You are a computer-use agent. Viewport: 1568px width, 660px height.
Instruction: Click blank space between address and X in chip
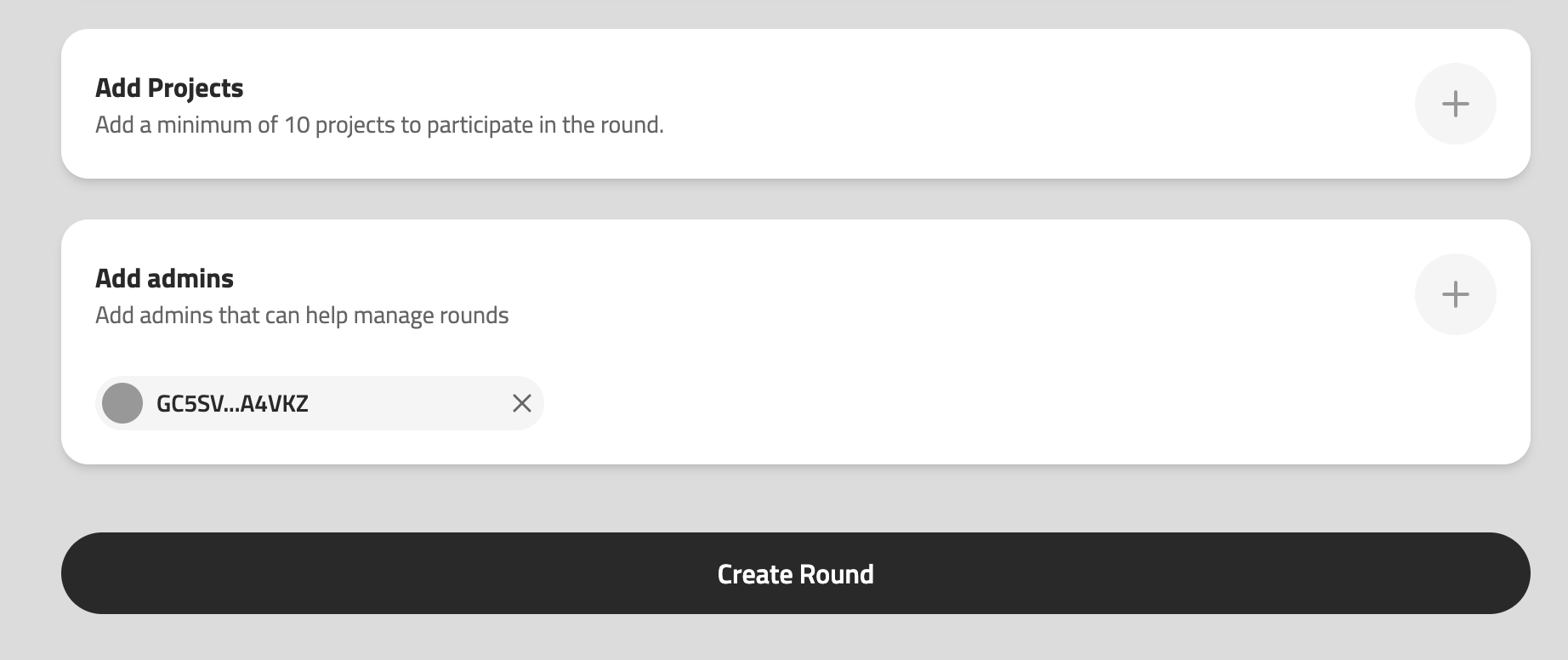(408, 403)
